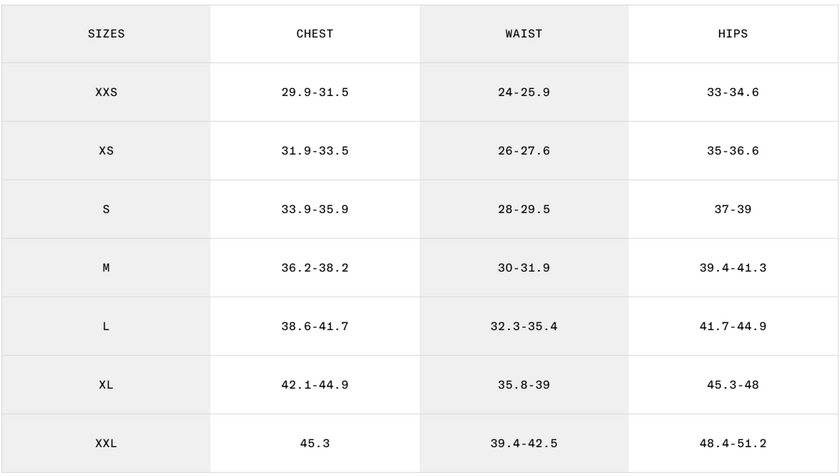This screenshot has width=840, height=476.
Task: Click hips value 48.4-51.2
Action: (x=733, y=443)
